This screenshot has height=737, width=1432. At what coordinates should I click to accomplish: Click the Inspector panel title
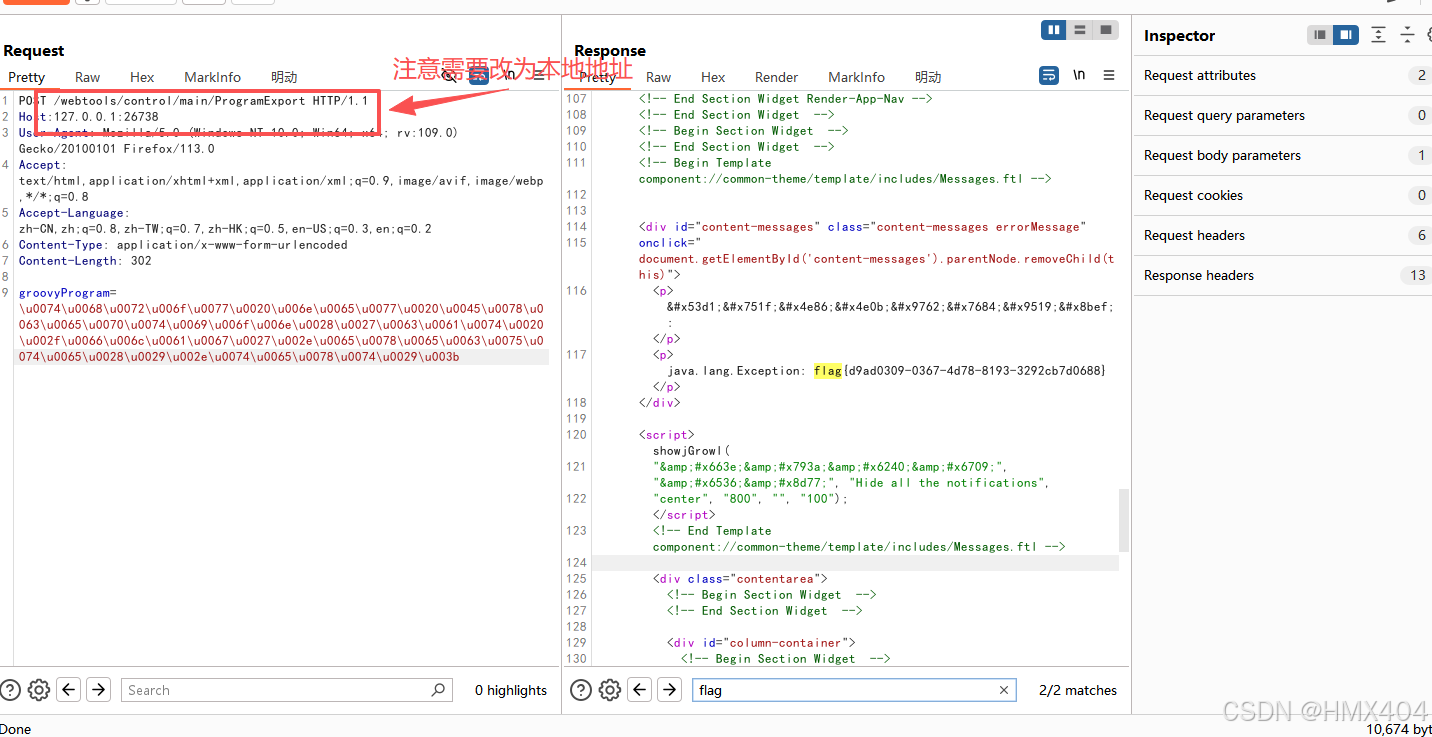click(1180, 35)
